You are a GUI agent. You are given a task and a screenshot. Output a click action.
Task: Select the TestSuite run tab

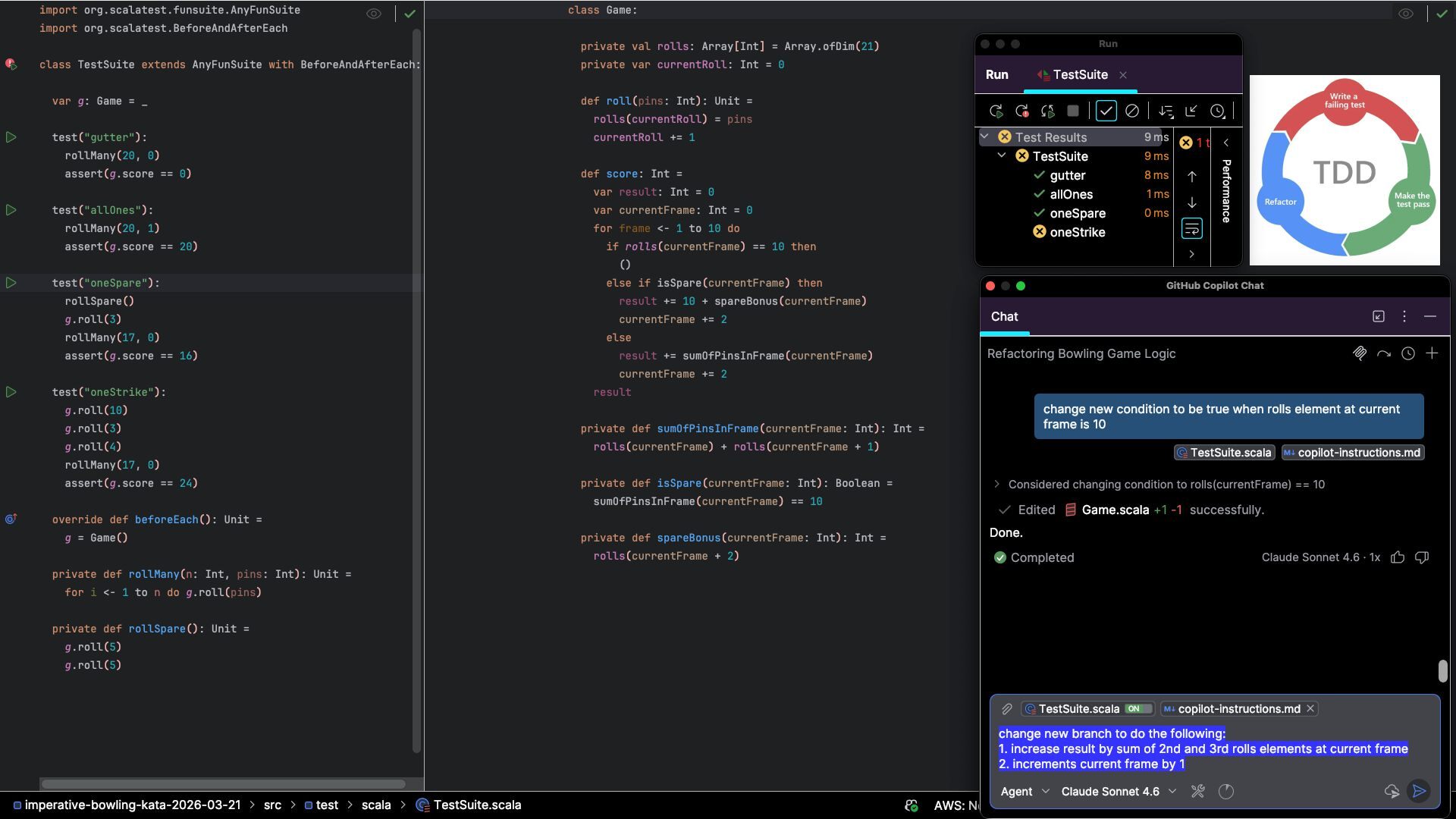point(1080,74)
